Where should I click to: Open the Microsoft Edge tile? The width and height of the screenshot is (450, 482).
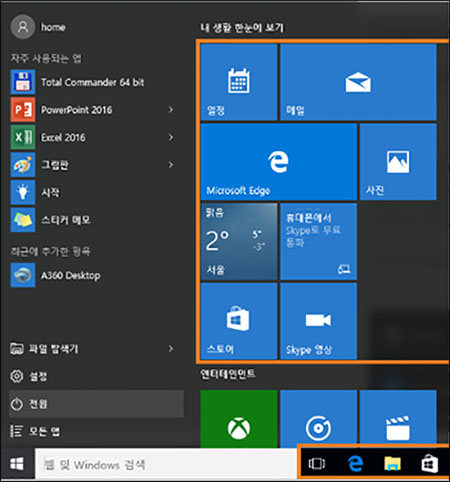click(279, 162)
